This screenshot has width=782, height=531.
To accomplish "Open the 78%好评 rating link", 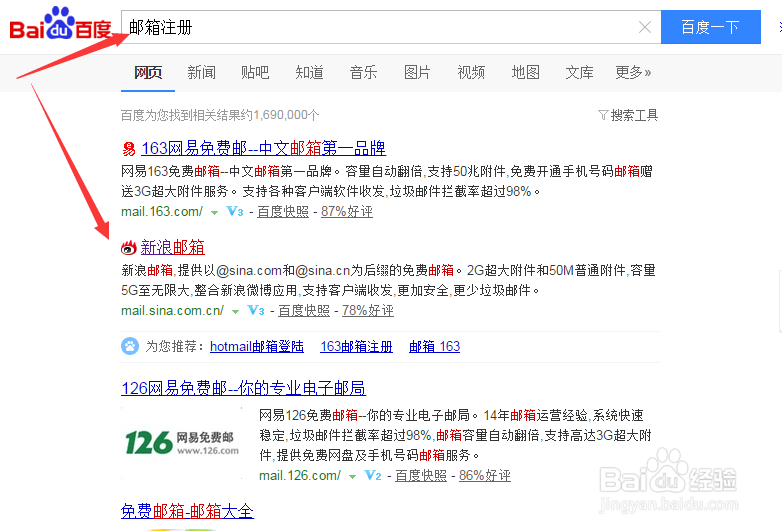I will click(368, 311).
